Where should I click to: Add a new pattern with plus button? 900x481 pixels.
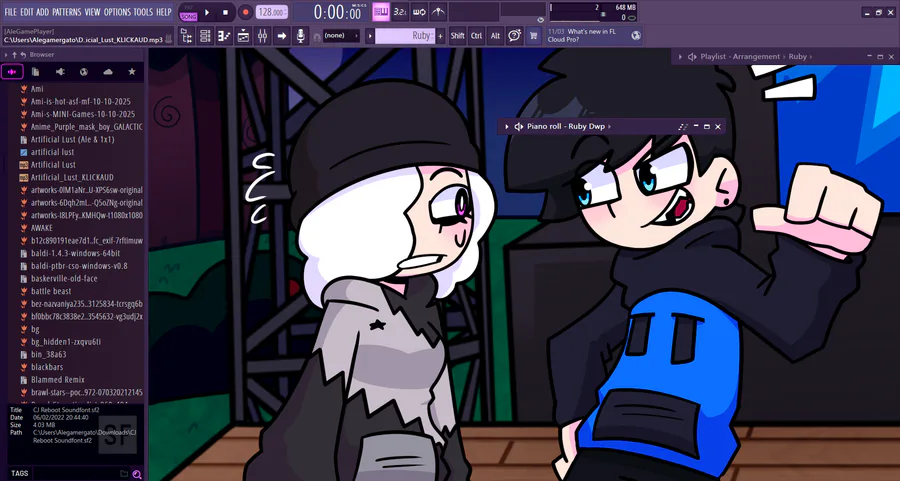440,36
